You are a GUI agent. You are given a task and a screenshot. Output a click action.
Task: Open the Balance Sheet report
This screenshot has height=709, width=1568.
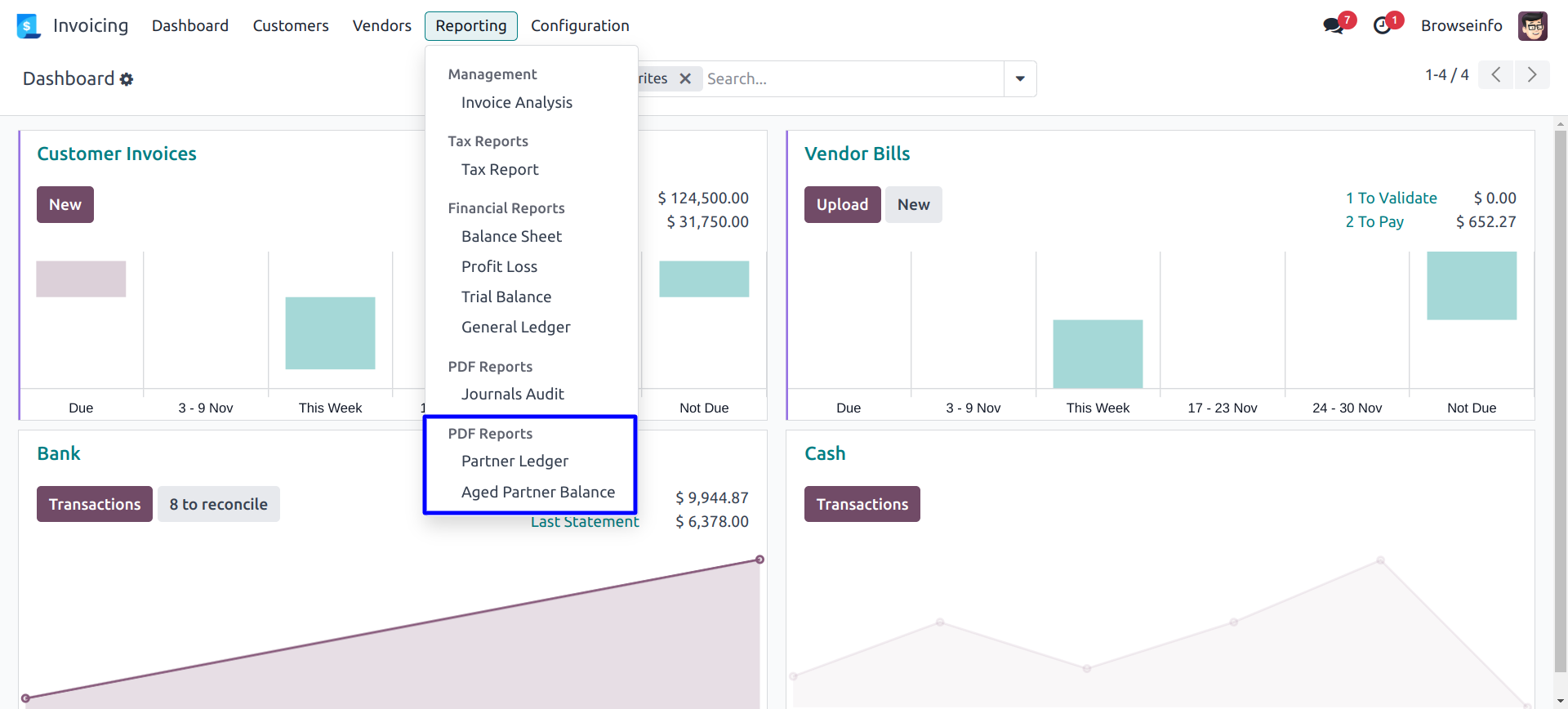tap(511, 237)
